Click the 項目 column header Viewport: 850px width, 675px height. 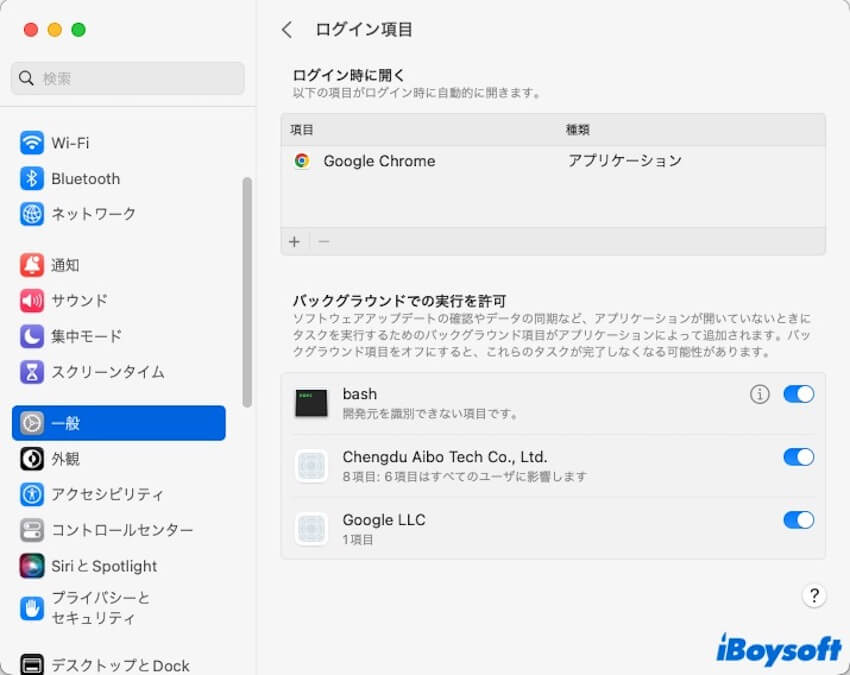tap(301, 130)
